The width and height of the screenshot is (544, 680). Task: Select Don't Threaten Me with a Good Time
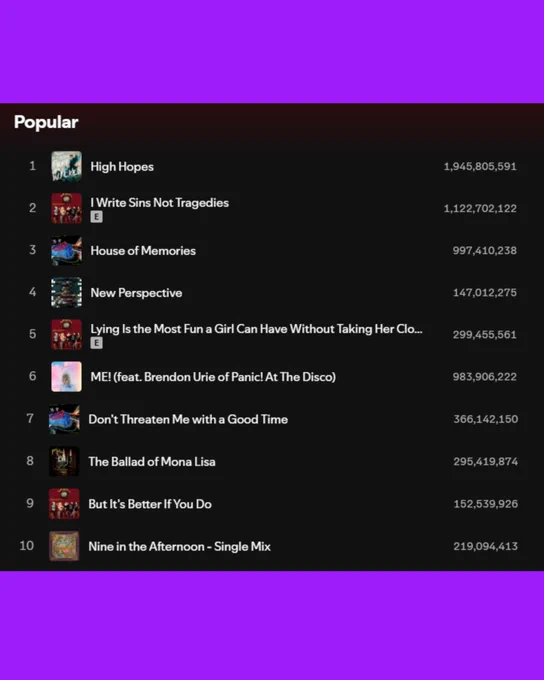188,419
